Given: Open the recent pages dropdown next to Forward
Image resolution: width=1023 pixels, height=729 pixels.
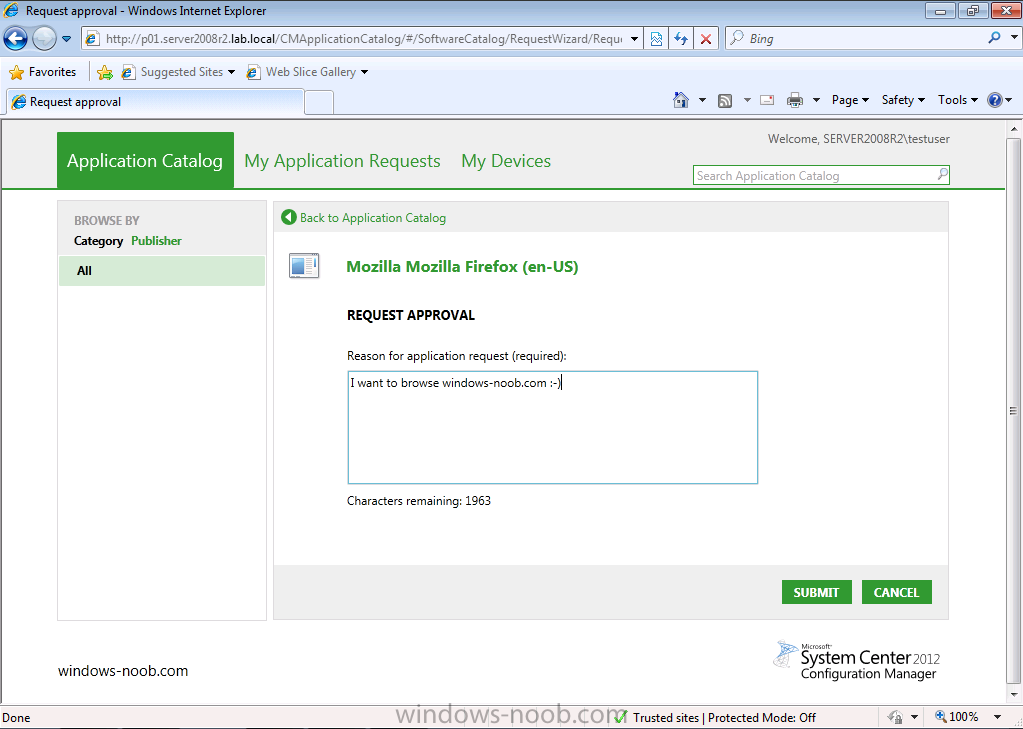Looking at the screenshot, I should pos(67,39).
